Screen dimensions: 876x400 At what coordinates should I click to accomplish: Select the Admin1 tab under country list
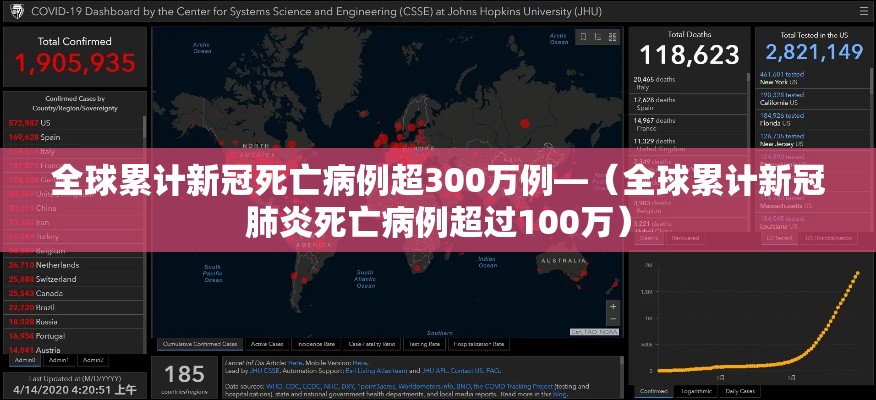(59, 360)
